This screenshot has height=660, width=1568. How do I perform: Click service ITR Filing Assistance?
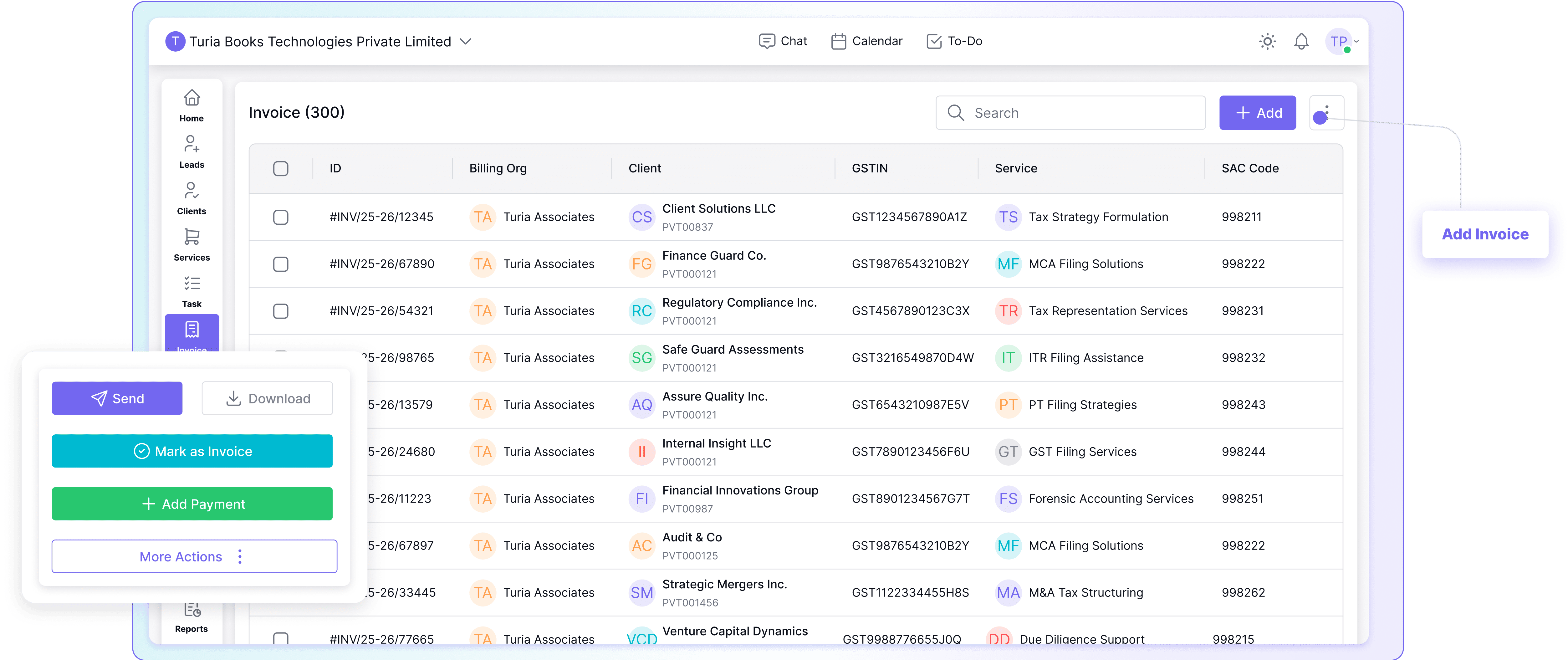click(x=1086, y=358)
